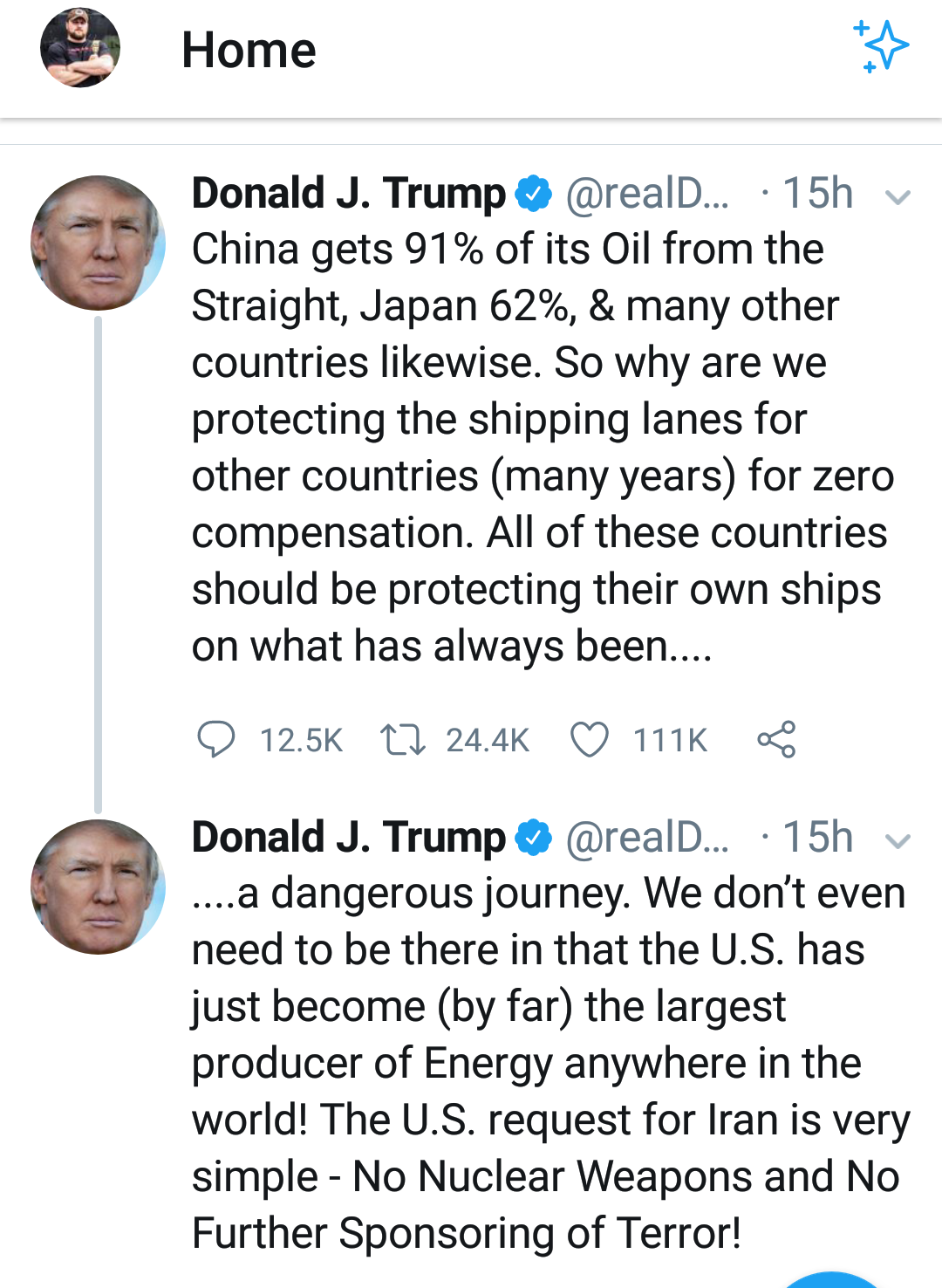942x1288 pixels.
Task: Tap the Home header title
Action: [249, 50]
